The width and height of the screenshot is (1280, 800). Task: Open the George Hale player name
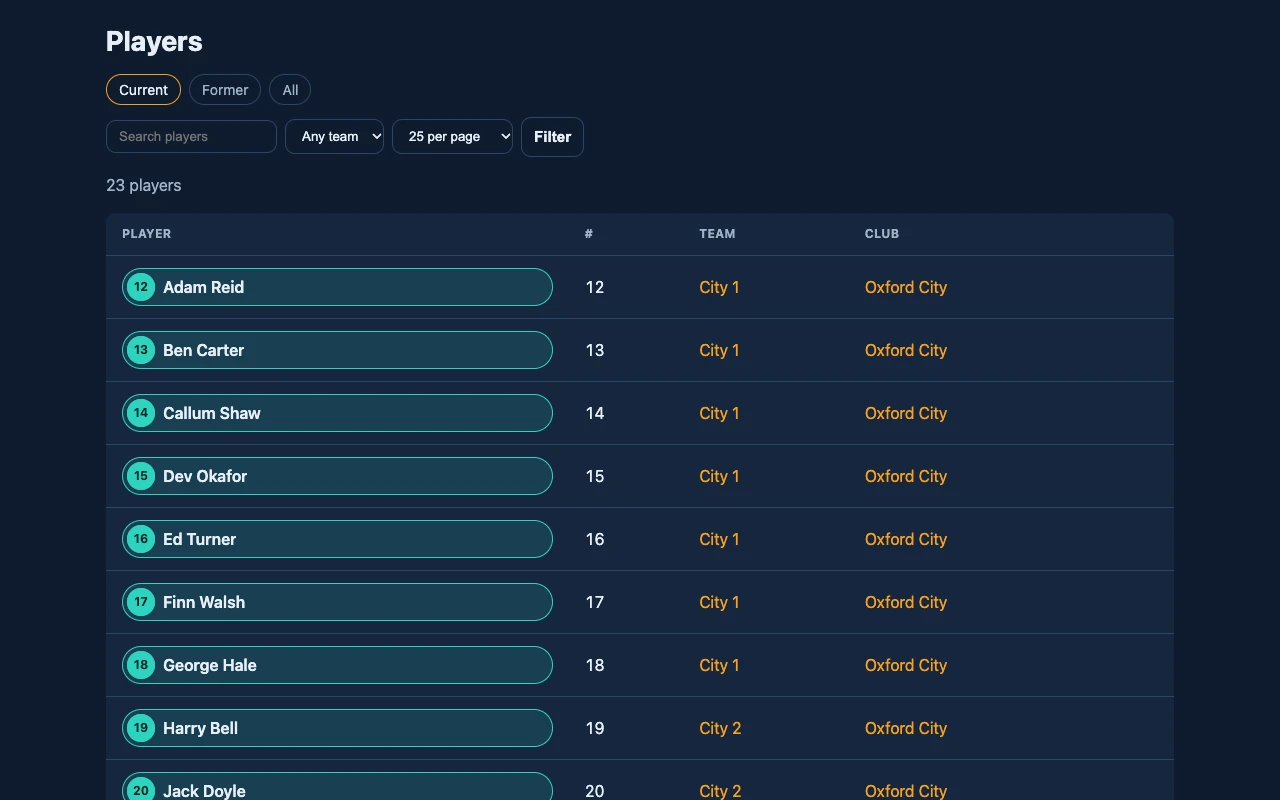[210, 665]
